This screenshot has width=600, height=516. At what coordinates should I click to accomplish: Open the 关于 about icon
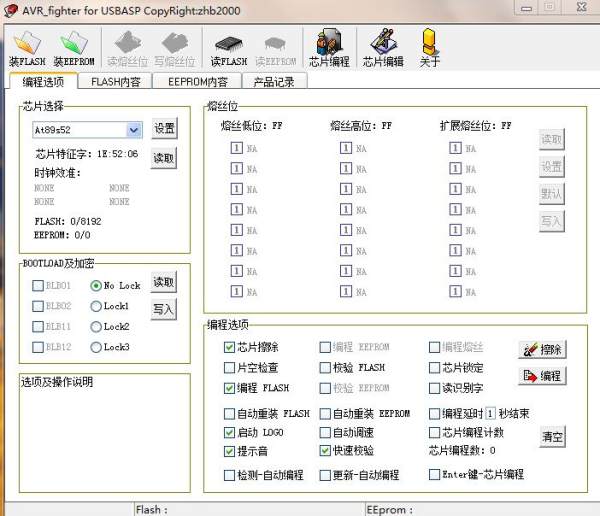[430, 46]
